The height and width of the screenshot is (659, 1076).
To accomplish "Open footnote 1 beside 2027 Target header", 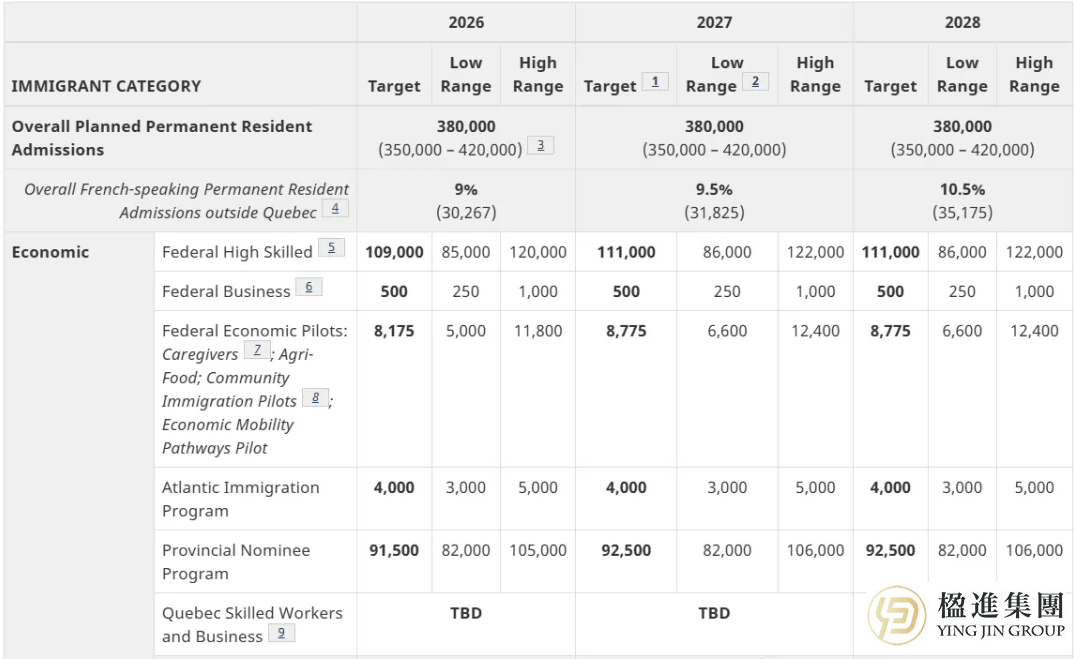I will [x=655, y=82].
